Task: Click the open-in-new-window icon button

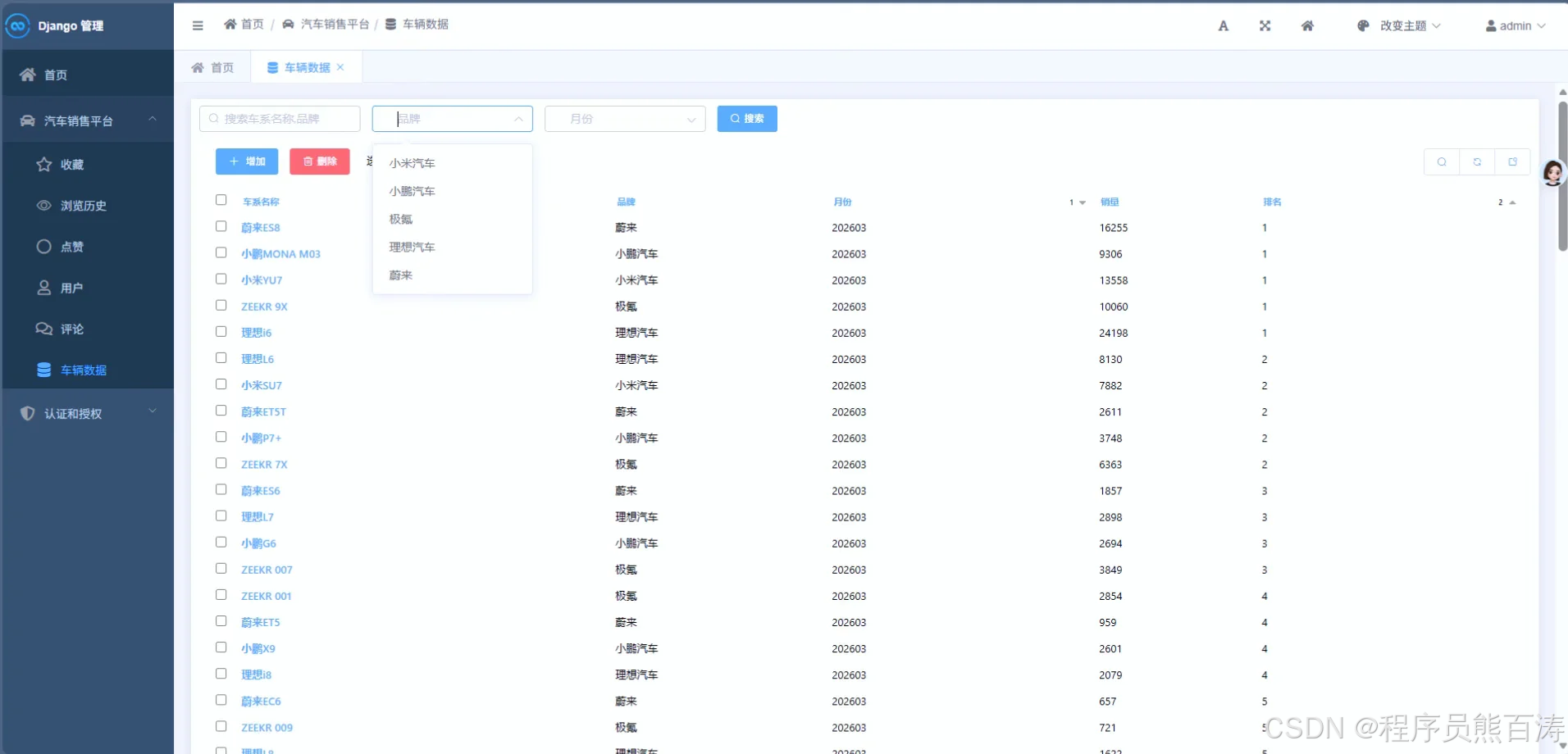Action: pos(1512,162)
